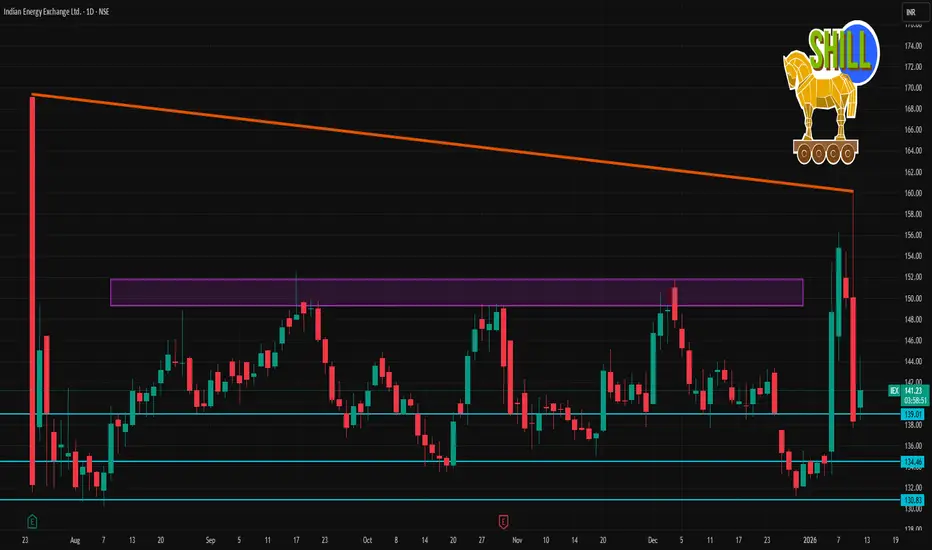The height and width of the screenshot is (550, 932).
Task: Click the 150.00 price axis label
Action: tap(914, 298)
